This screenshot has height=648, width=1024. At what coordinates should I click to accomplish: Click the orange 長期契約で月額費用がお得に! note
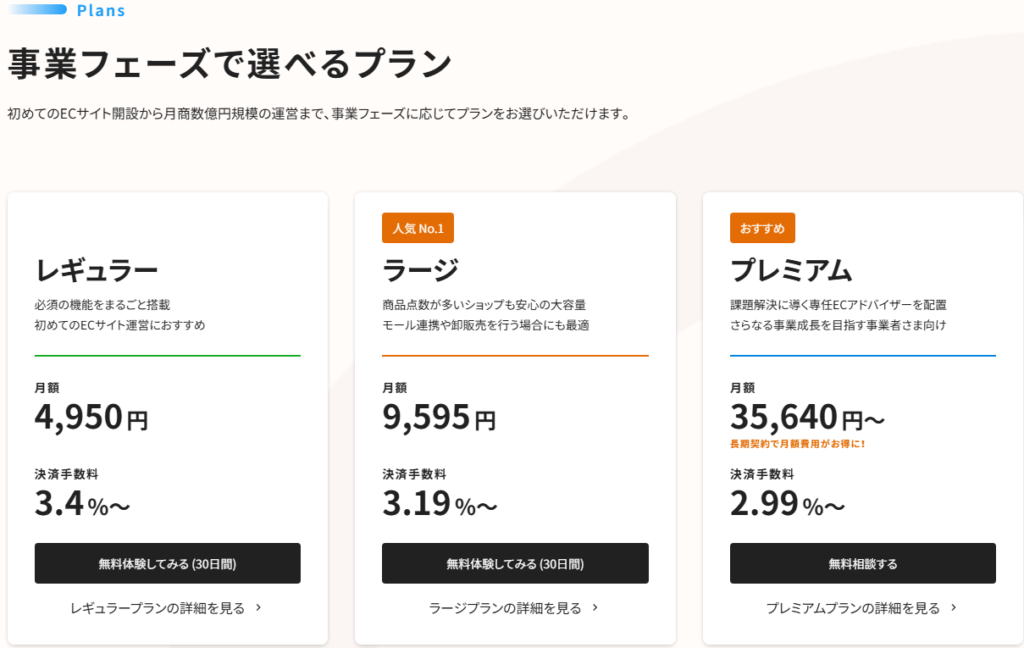[x=797, y=444]
